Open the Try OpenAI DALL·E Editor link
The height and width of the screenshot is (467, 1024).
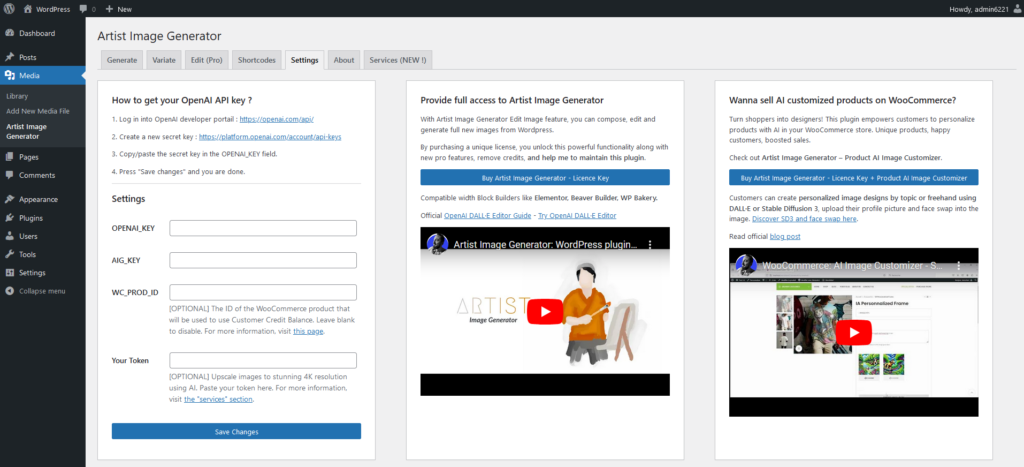577,216
